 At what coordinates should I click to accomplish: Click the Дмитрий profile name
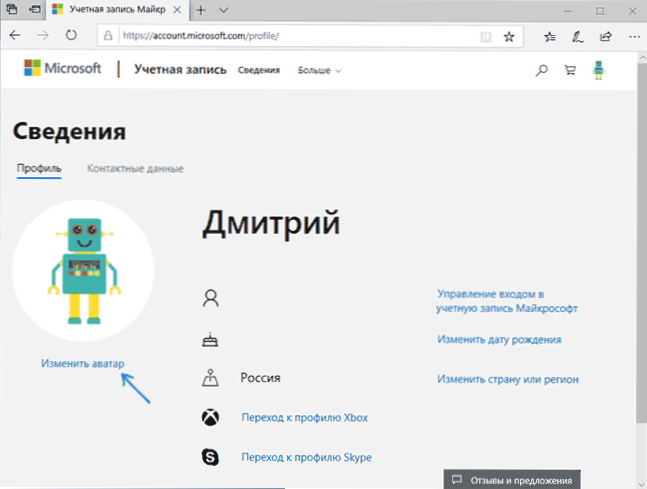point(271,223)
